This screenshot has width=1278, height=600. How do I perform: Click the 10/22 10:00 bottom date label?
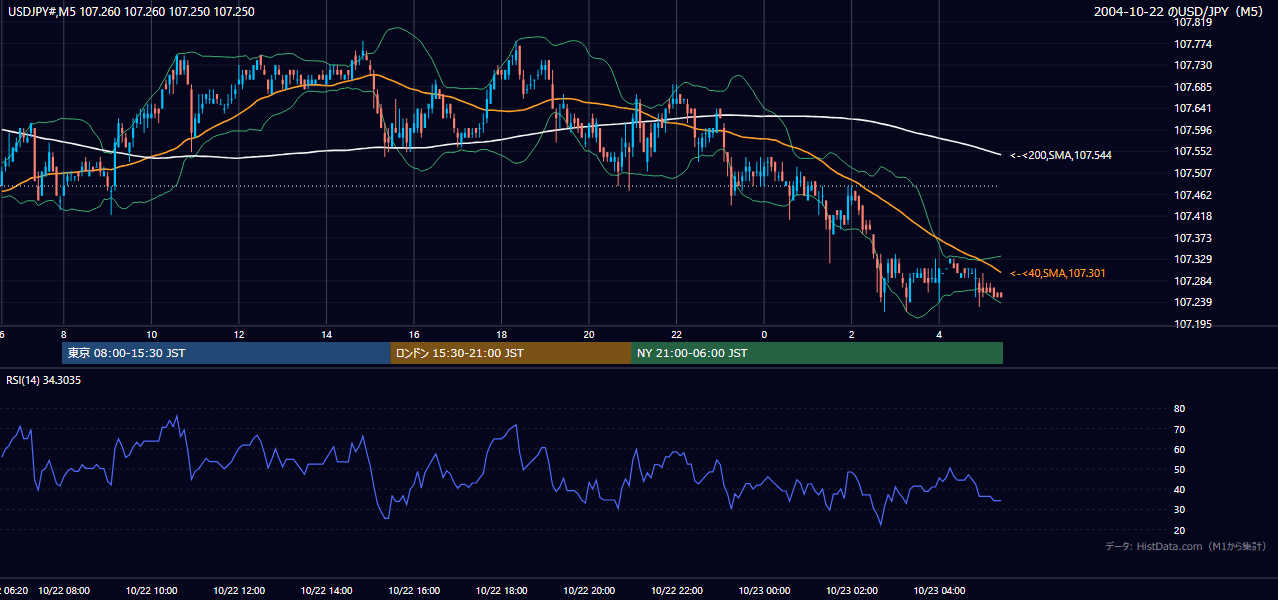[x=152, y=591]
